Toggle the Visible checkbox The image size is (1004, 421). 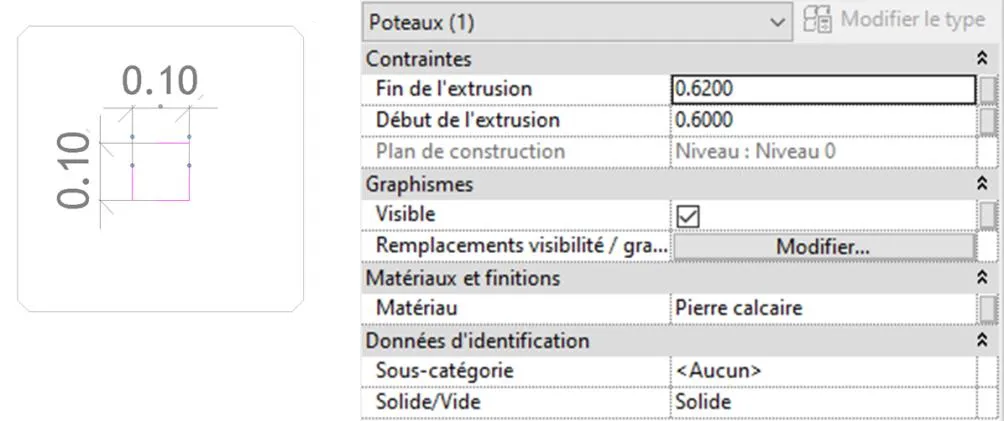click(x=688, y=215)
